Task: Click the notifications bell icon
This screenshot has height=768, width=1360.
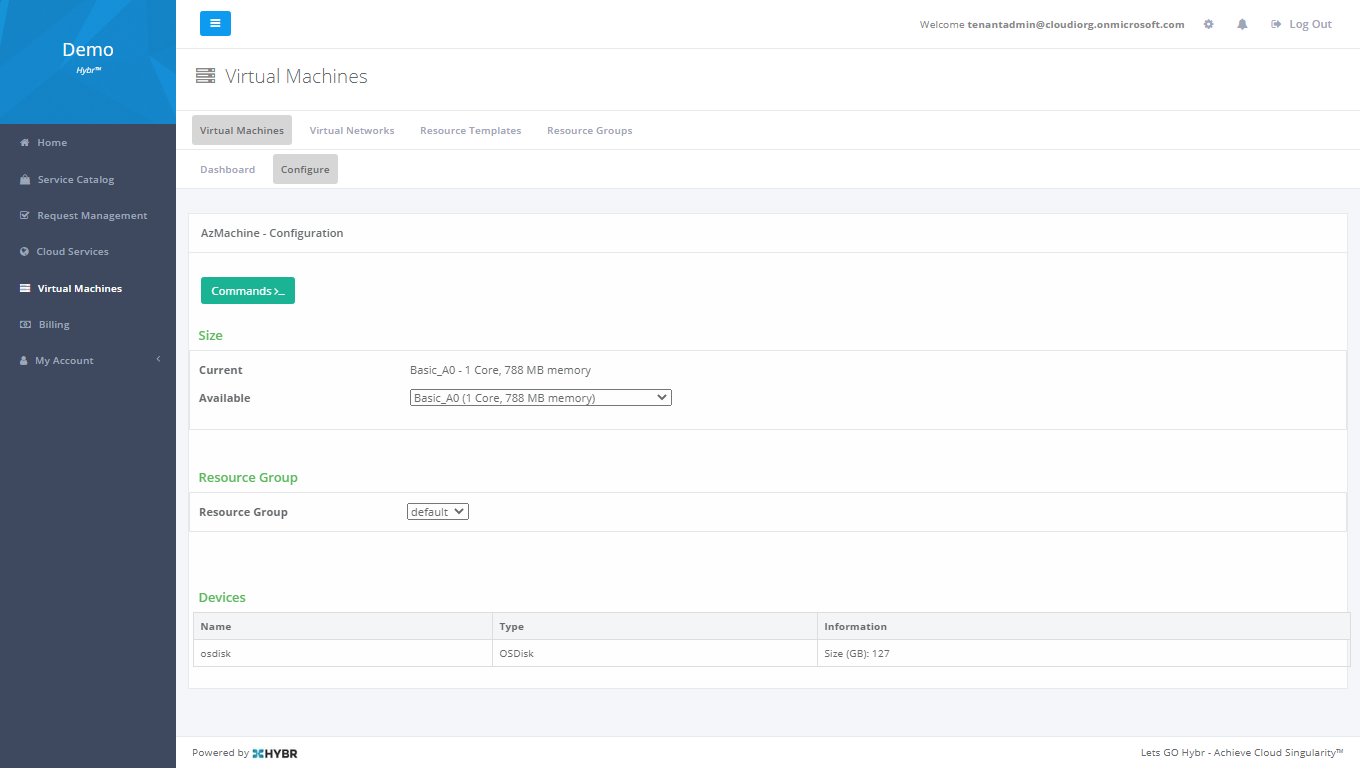Action: (1242, 24)
